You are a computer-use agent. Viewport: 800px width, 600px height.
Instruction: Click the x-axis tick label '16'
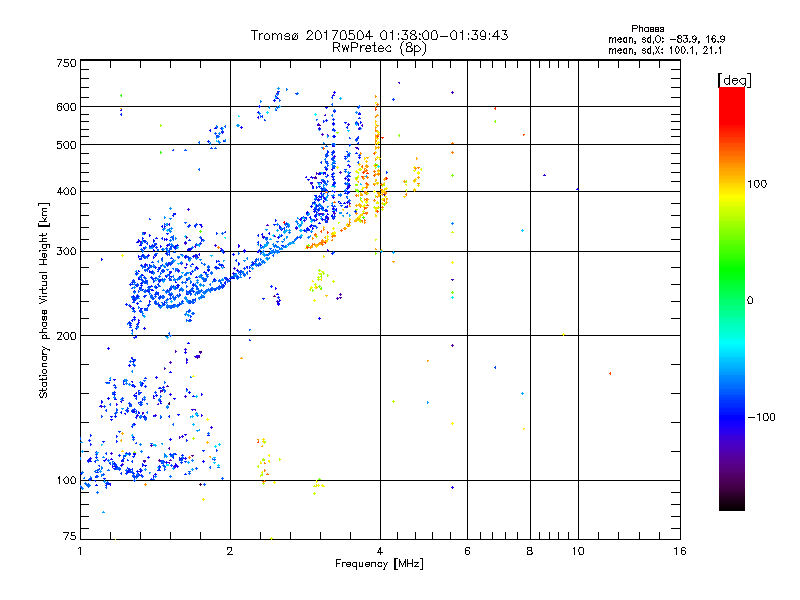680,551
